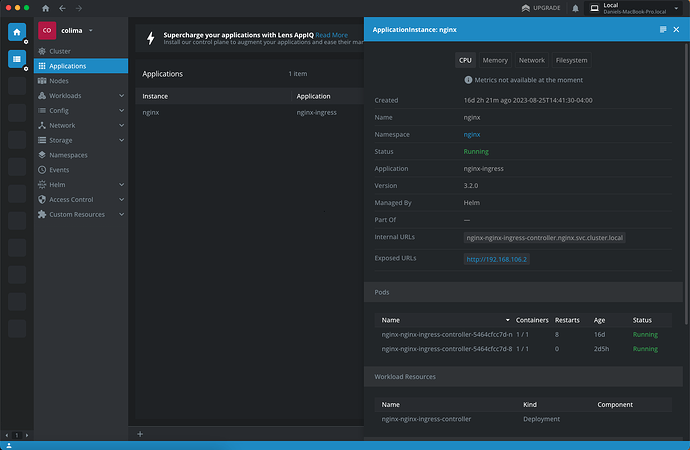Open the exposed URL http://192.168.106.2
This screenshot has height=450, width=690.
click(x=496, y=259)
